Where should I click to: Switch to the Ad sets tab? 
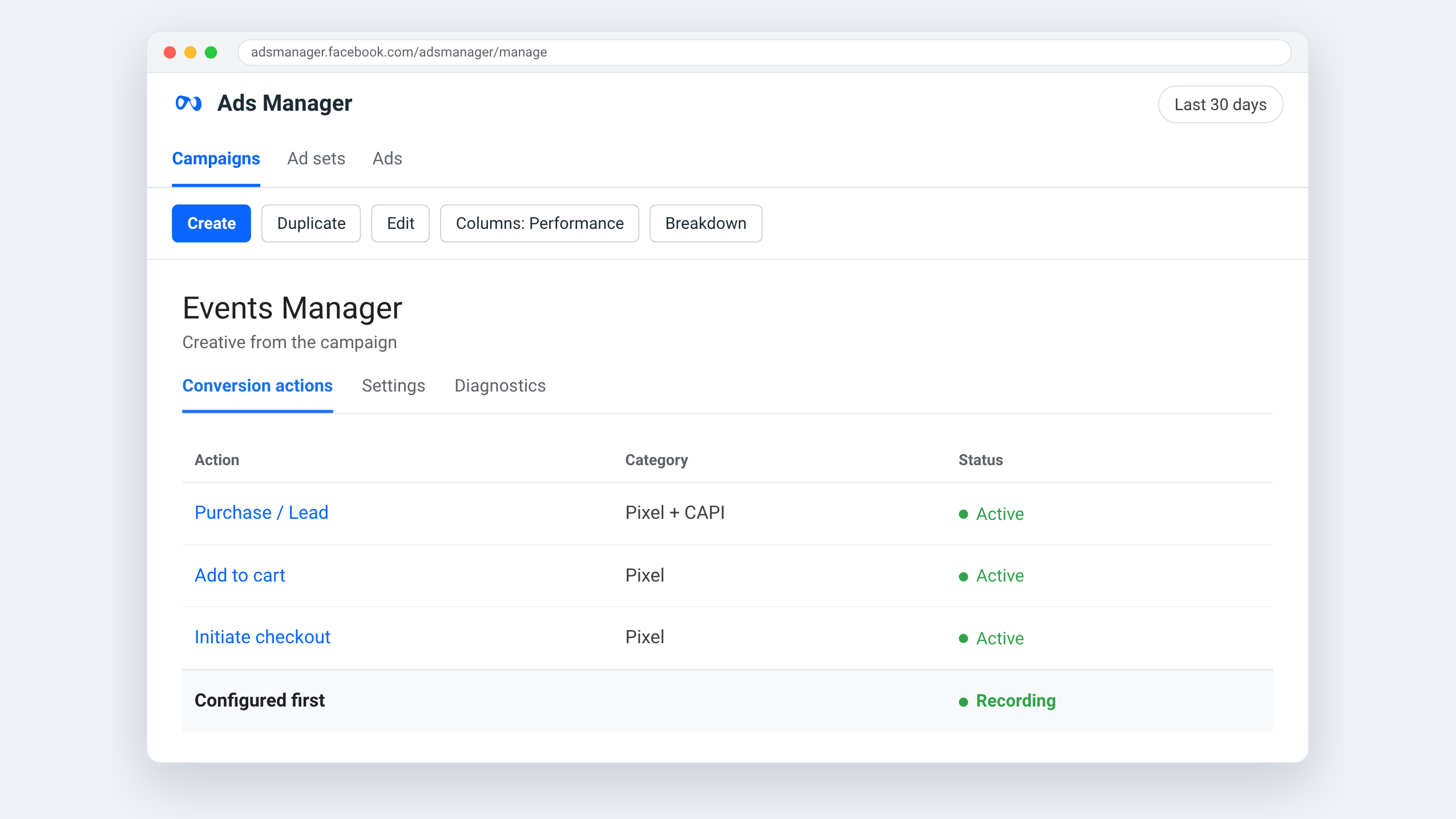pos(316,159)
